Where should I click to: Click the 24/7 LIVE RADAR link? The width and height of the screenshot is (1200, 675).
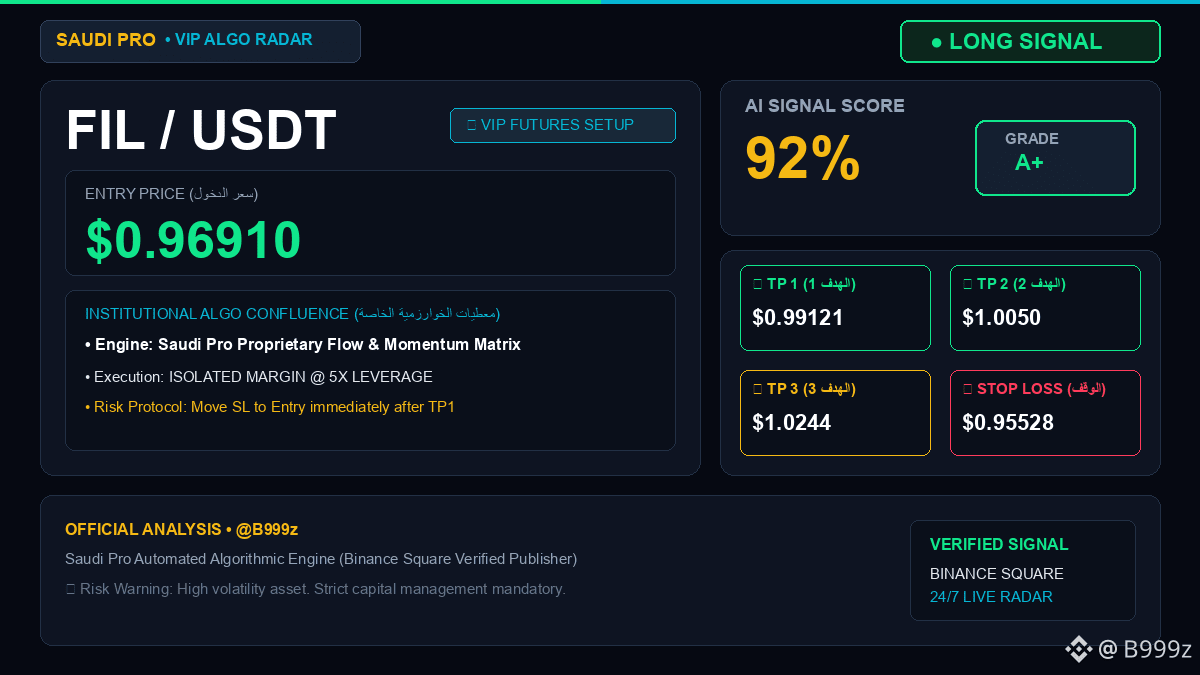point(991,597)
